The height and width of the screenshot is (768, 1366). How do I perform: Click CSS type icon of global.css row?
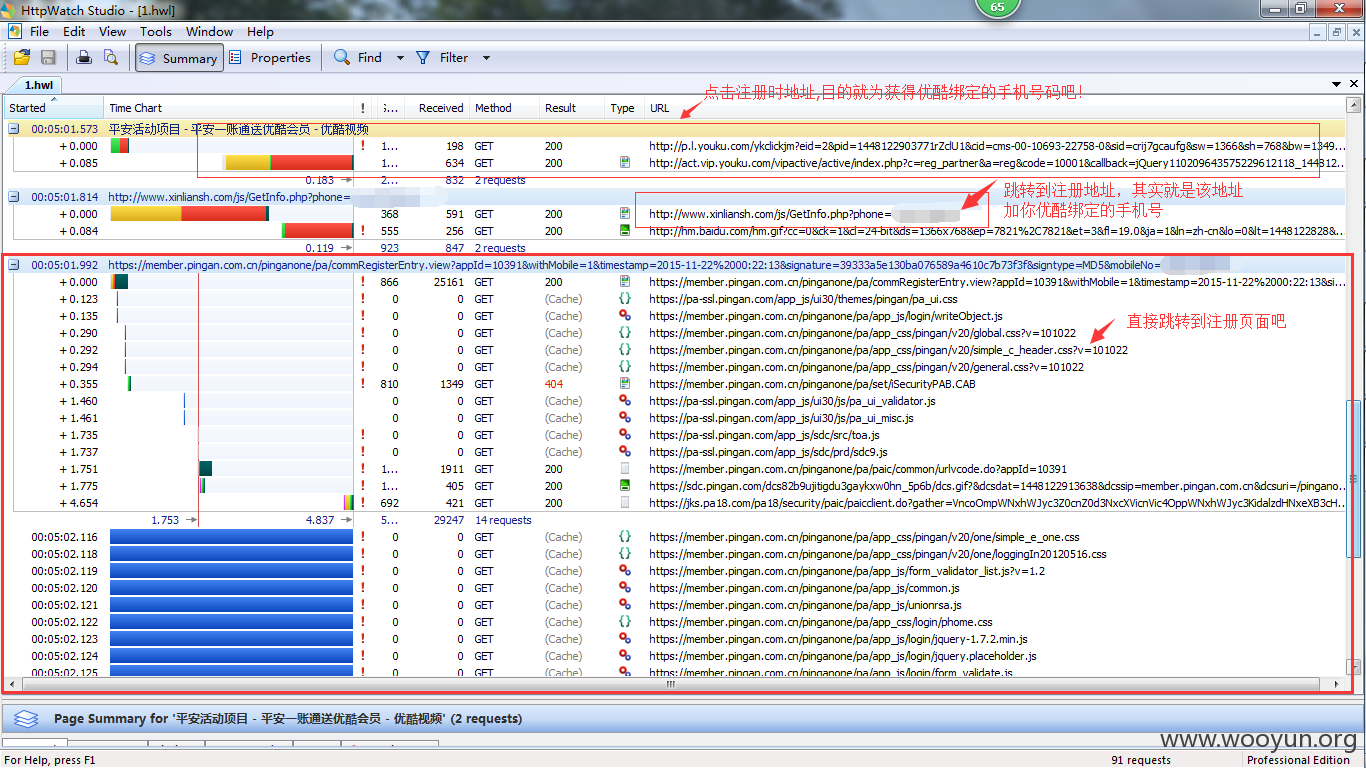(625, 333)
